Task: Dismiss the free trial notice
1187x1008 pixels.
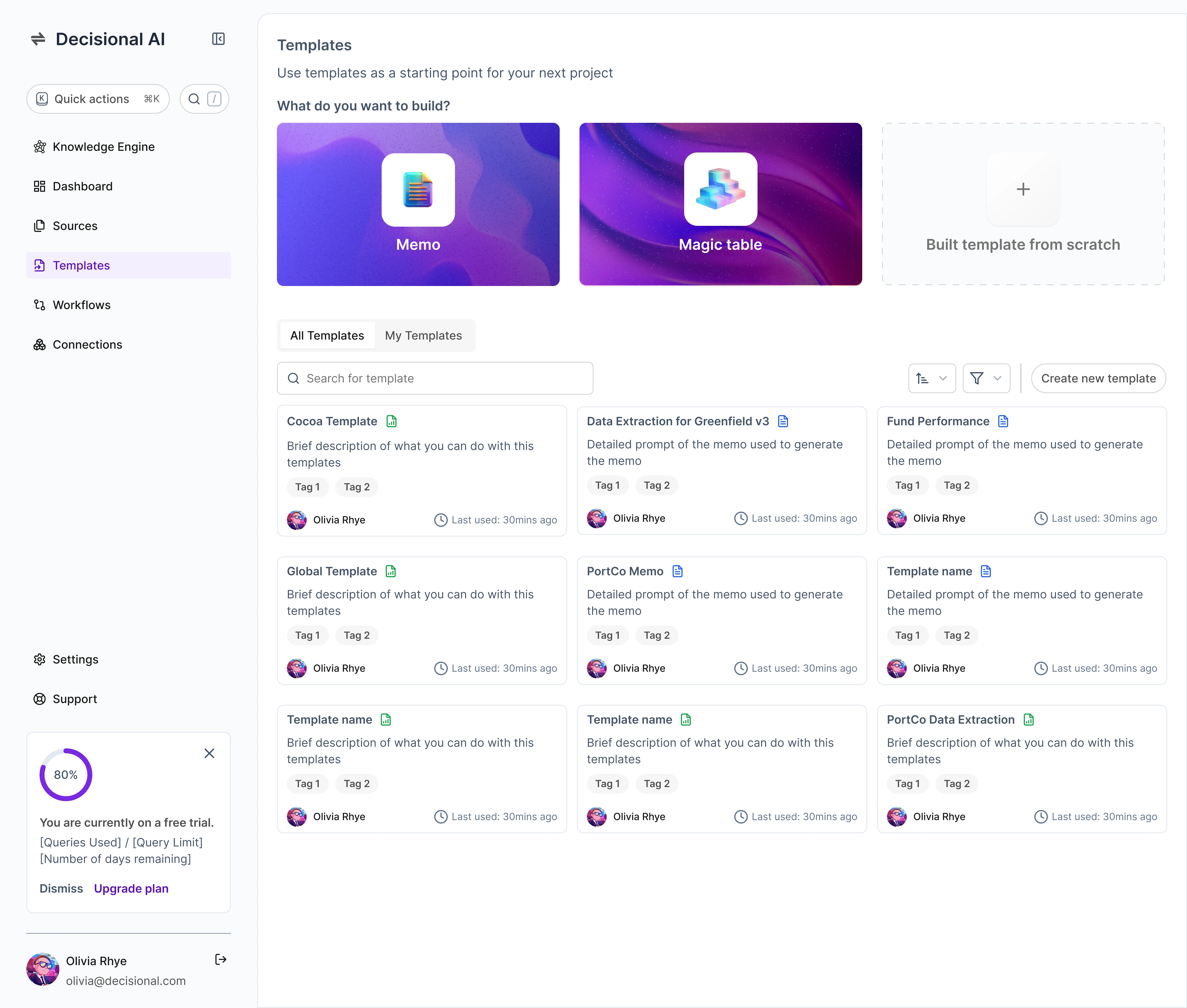Action: point(61,888)
